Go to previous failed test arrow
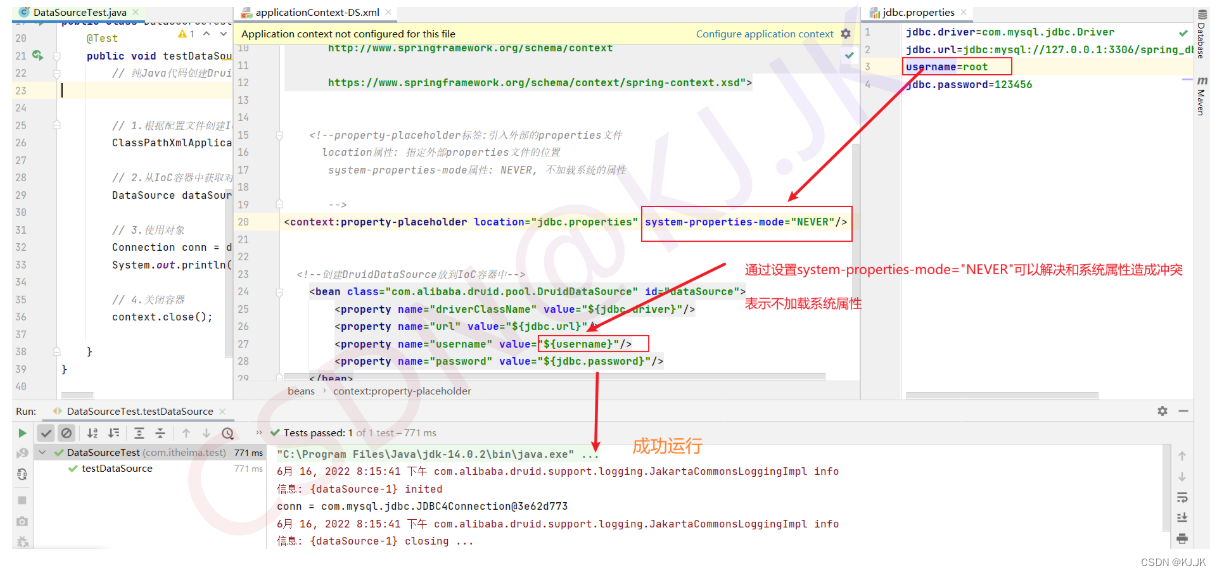 (186, 433)
